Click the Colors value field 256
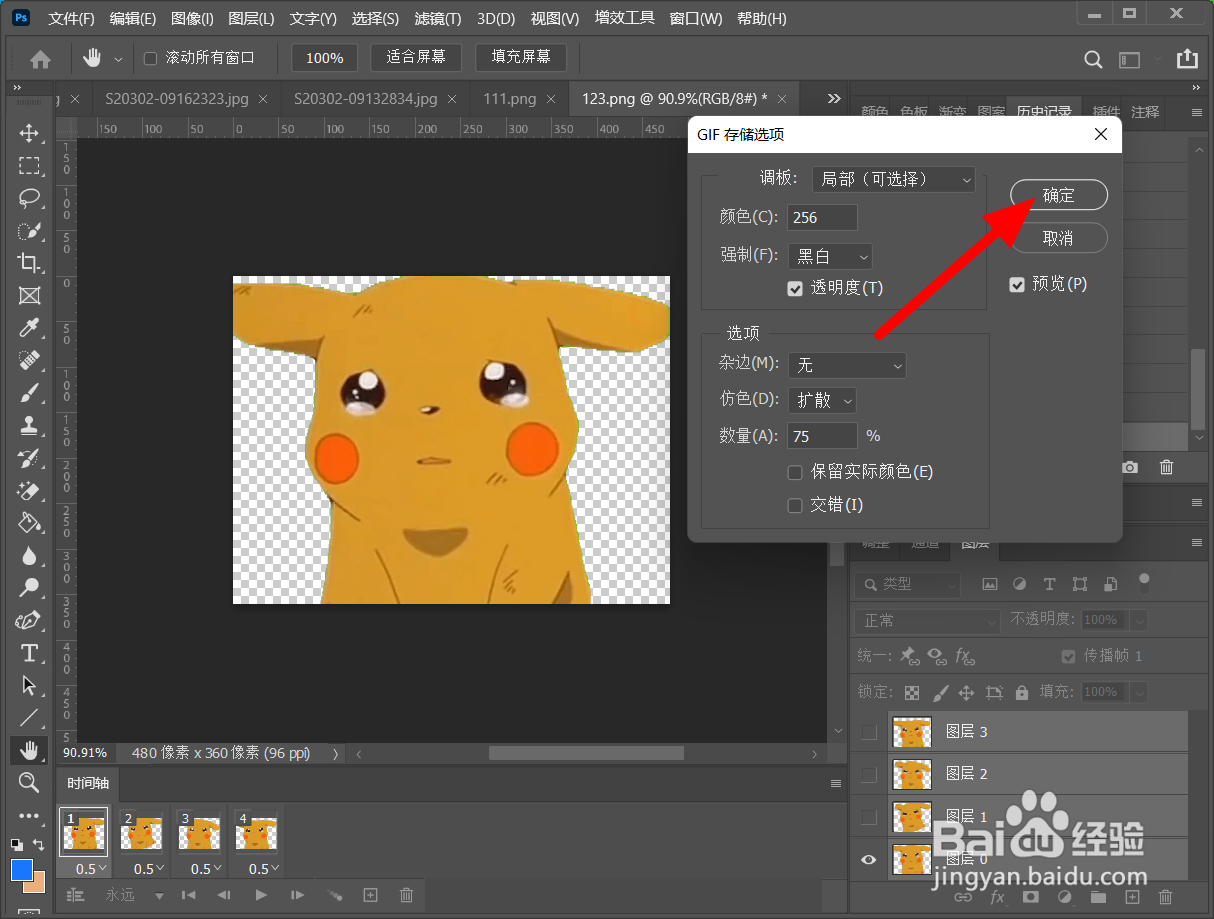Viewport: 1214px width, 919px height. (823, 217)
